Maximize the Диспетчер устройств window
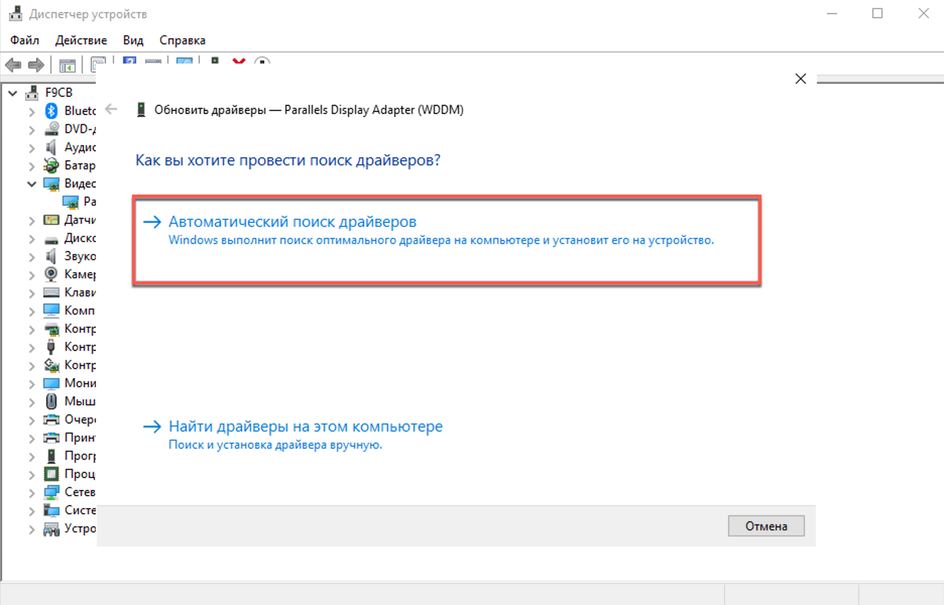This screenshot has height=605, width=944. pyautogui.click(x=877, y=13)
